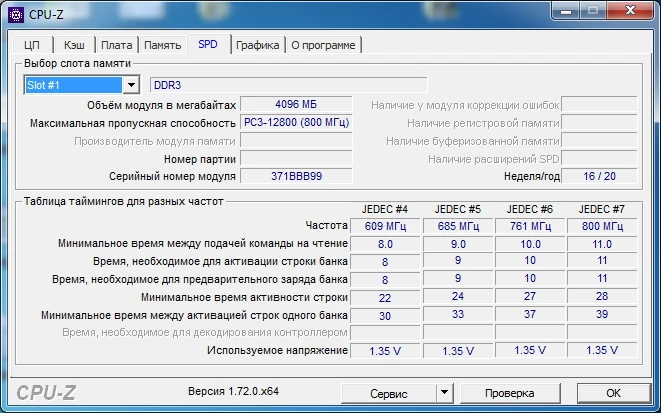Click the Используемое напряжение label
The image size is (661, 413).
point(277,350)
